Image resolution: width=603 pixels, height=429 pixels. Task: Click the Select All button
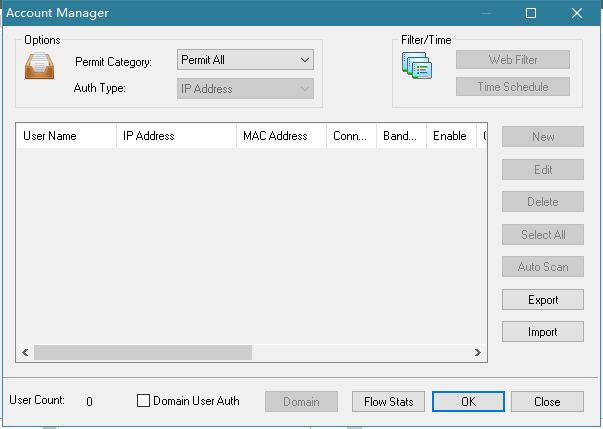pyautogui.click(x=543, y=234)
